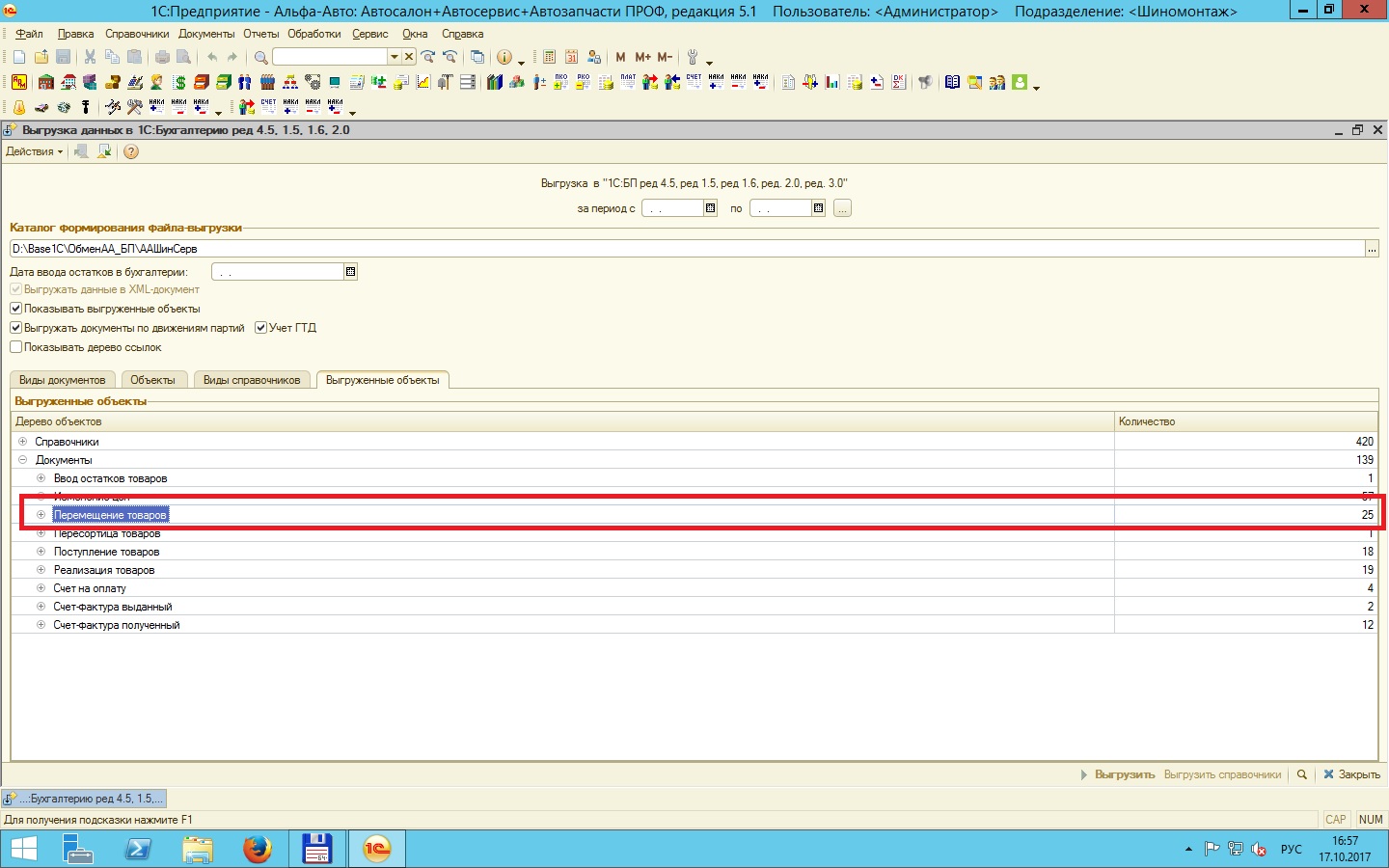Click the M+ memory add button
This screenshot has width=1389, height=868.
pyautogui.click(x=642, y=57)
